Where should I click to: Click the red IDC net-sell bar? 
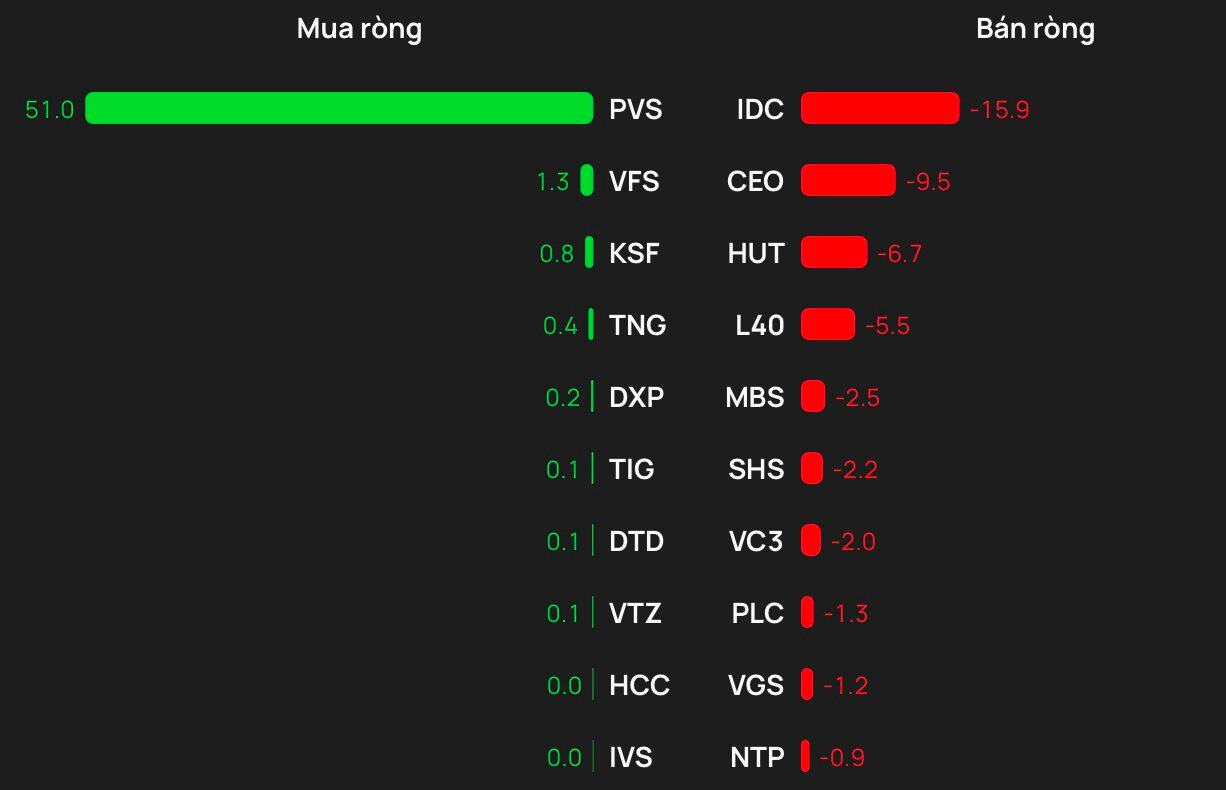point(880,108)
